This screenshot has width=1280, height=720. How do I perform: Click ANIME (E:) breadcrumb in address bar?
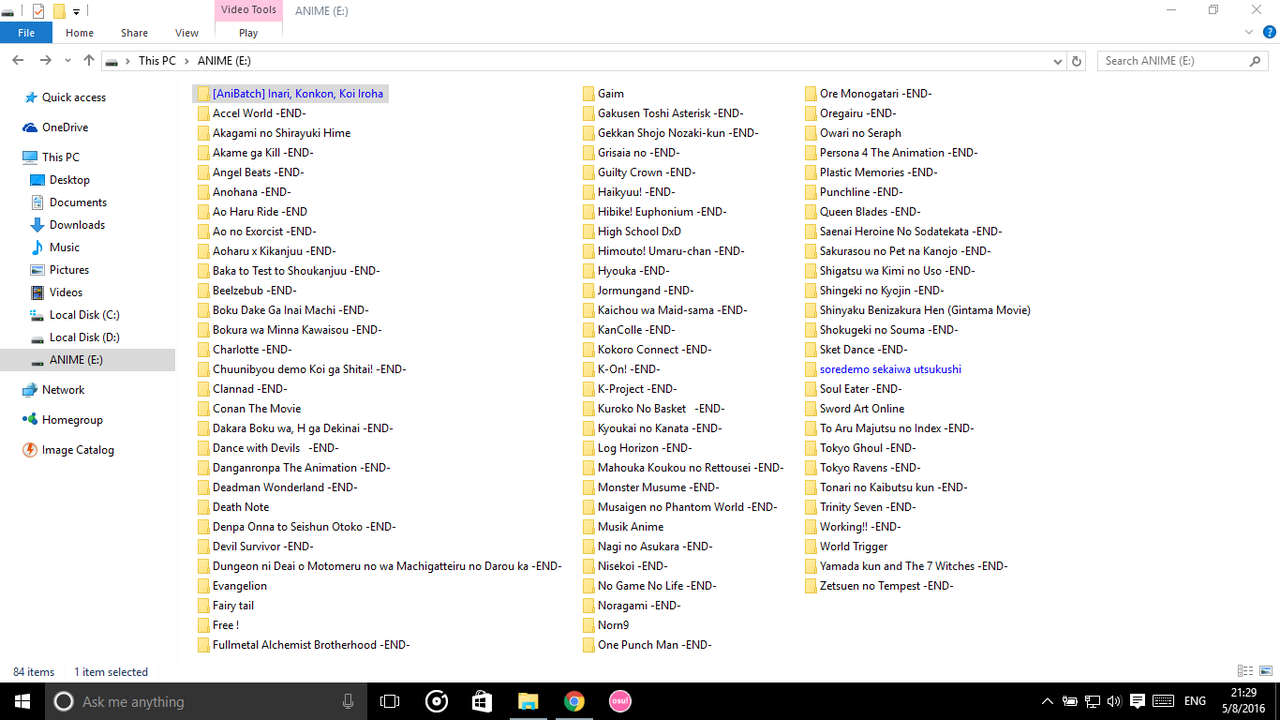[x=223, y=61]
